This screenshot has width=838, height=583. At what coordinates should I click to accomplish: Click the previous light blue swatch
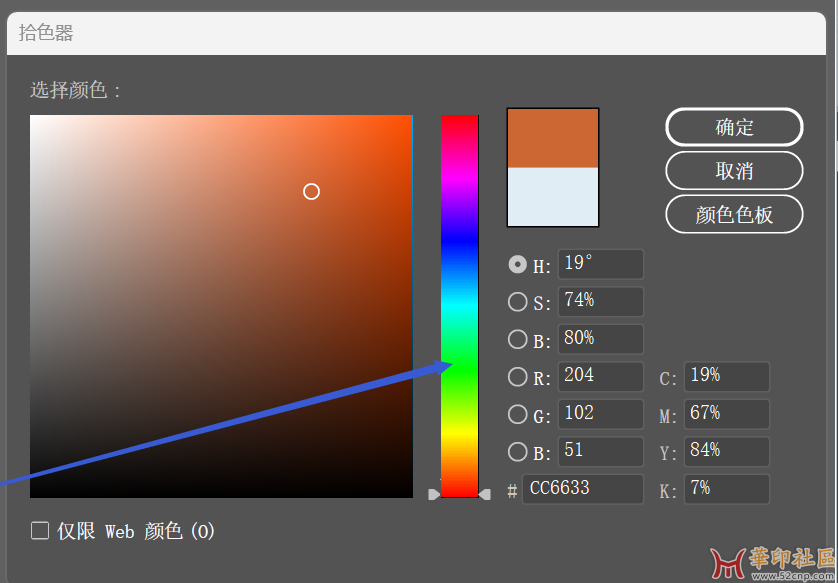pos(553,197)
